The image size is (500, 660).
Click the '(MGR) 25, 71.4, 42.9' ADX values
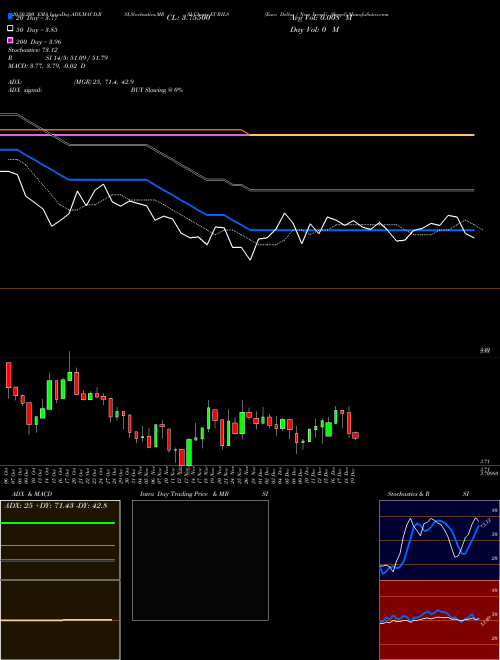tap(104, 82)
